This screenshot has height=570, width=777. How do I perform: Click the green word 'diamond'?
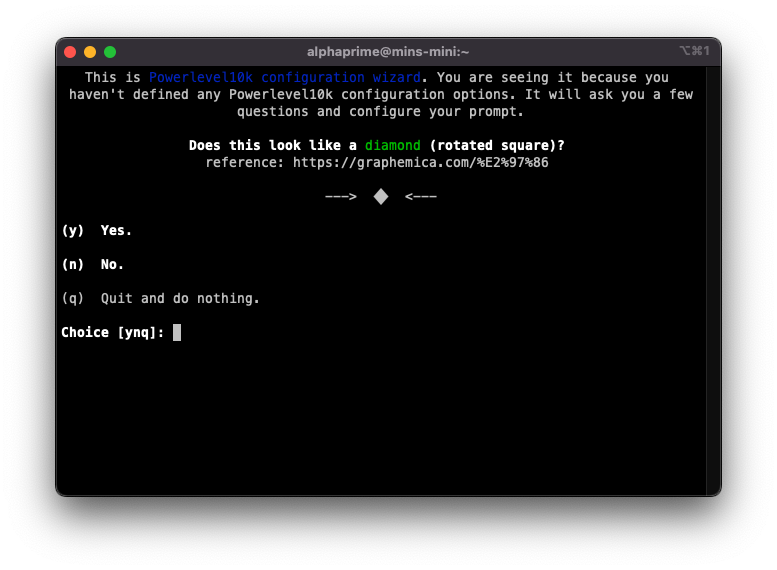click(392, 145)
